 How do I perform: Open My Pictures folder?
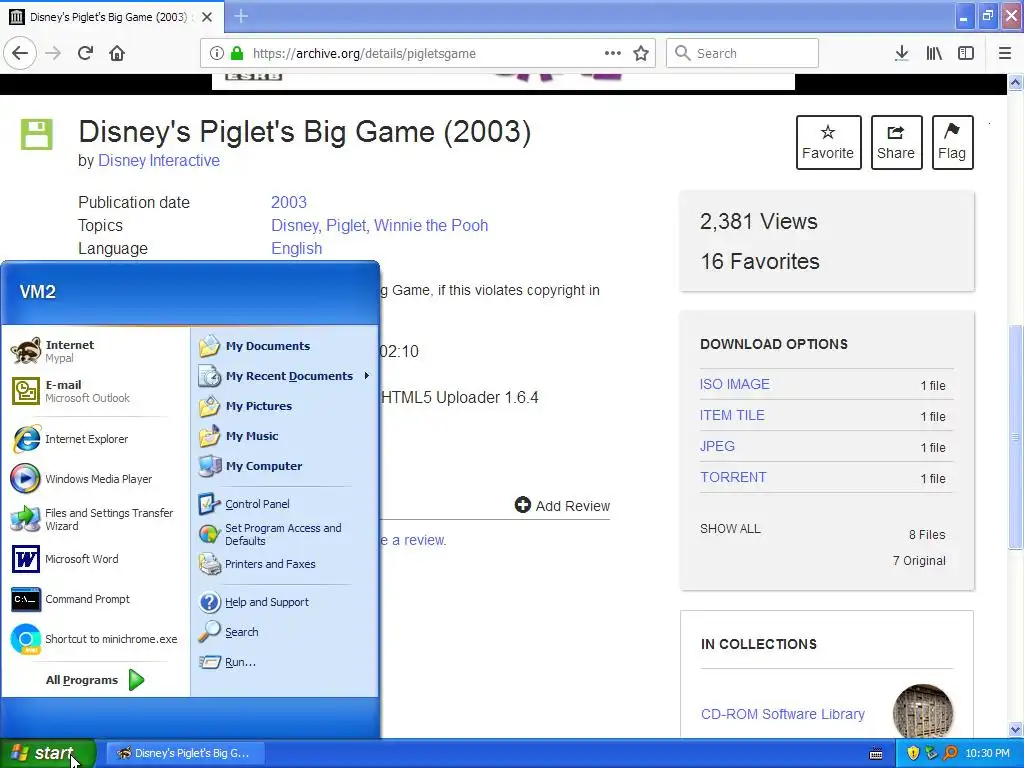coord(285,406)
